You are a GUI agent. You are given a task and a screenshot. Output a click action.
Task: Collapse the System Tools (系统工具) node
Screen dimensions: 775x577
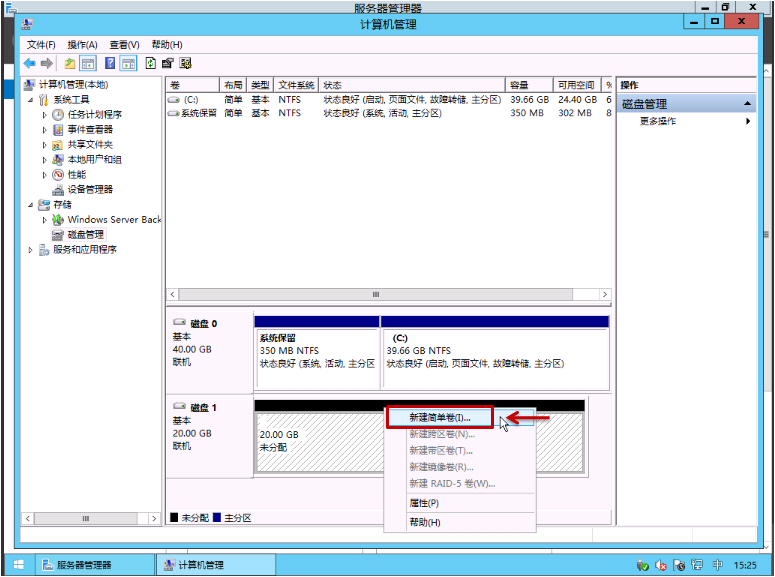point(31,100)
